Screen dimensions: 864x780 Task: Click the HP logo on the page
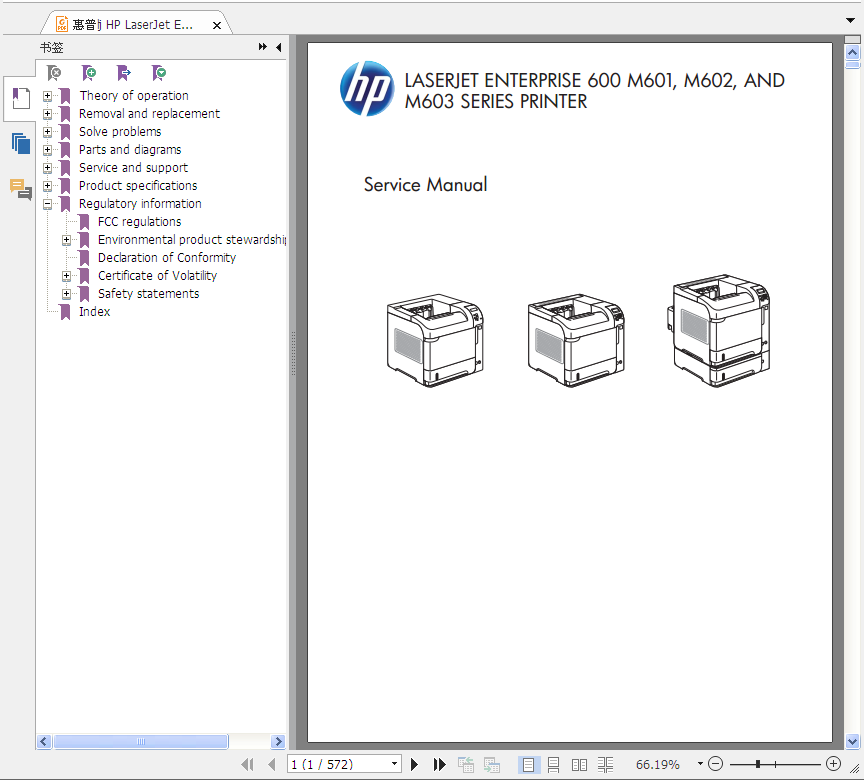click(367, 89)
